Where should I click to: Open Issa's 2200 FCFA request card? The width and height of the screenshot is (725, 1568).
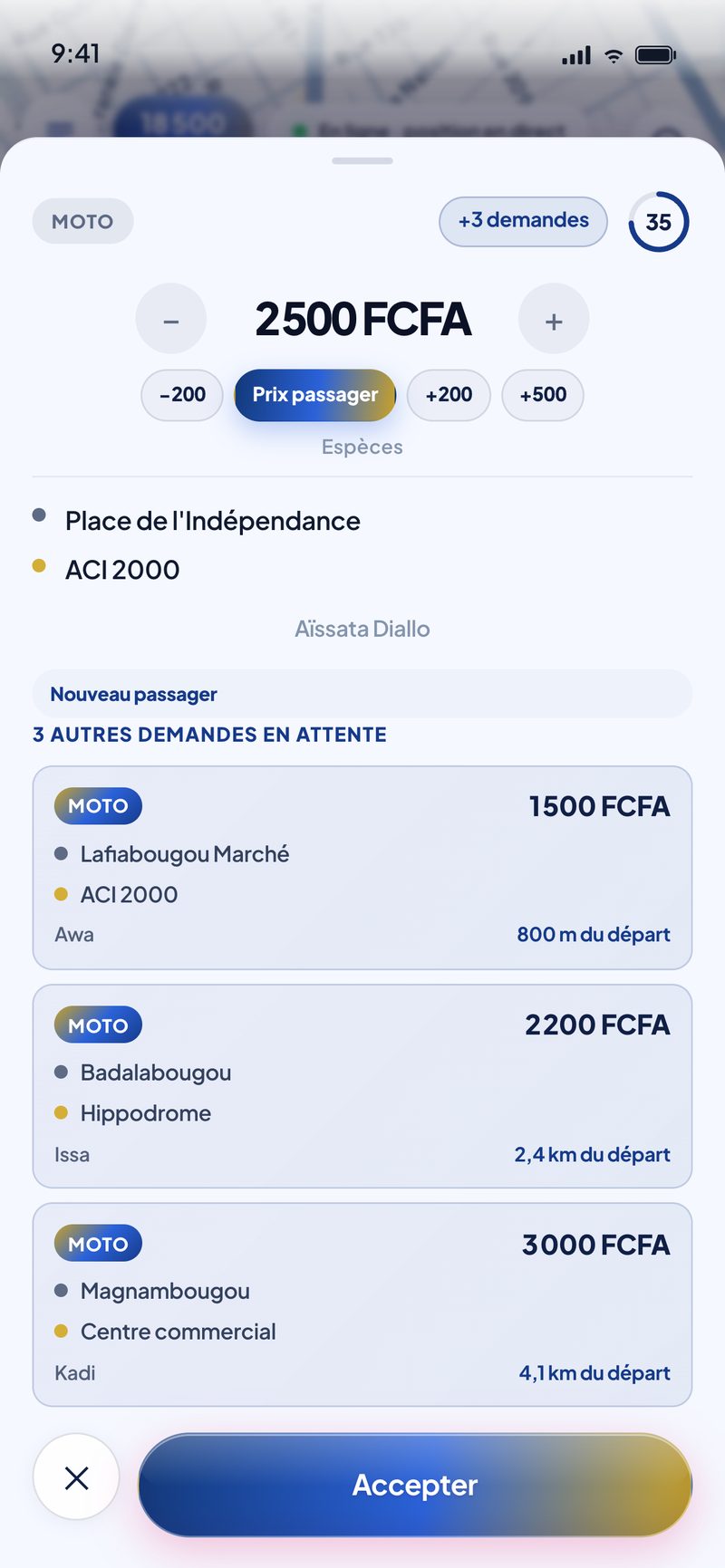(x=362, y=1086)
